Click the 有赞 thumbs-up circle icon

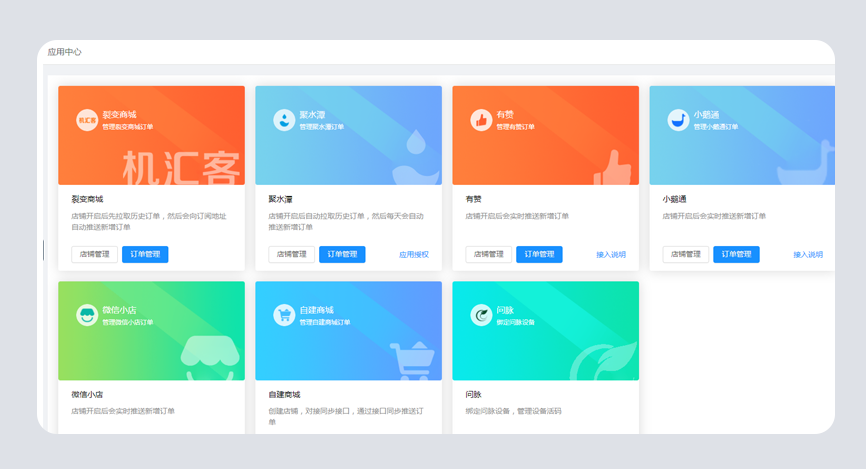[x=481, y=121]
